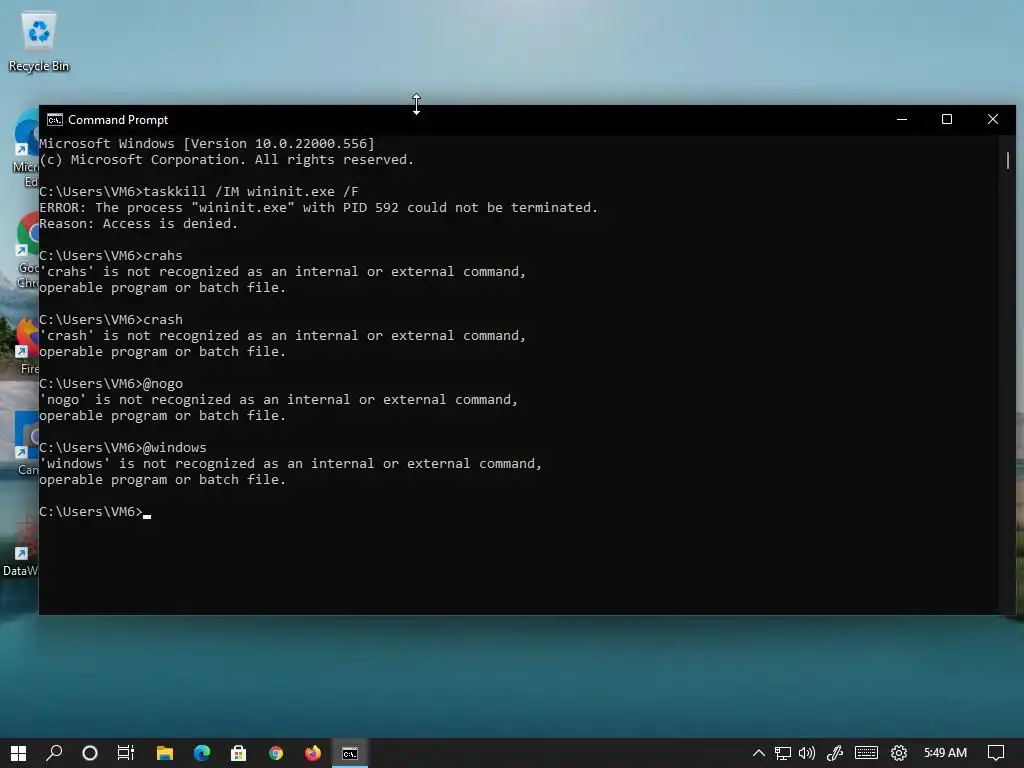Click the 'C:\Users\VM6>crash' line
Viewport: 1024px width, 768px height.
coord(111,319)
